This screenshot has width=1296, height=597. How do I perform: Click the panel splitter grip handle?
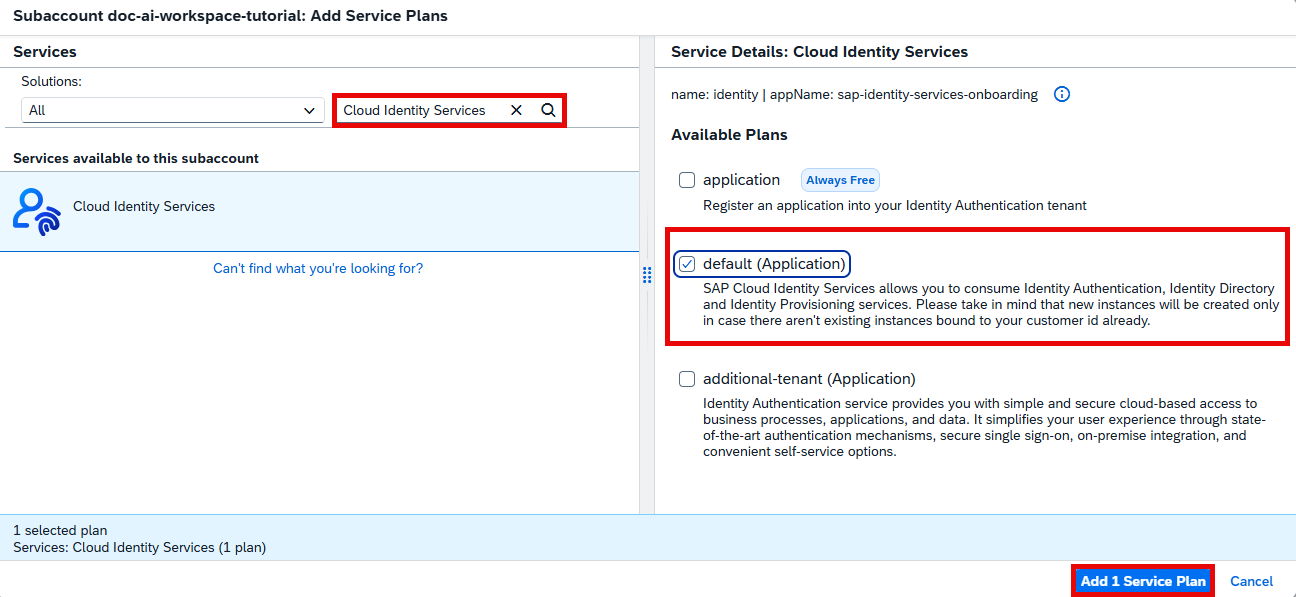click(647, 275)
